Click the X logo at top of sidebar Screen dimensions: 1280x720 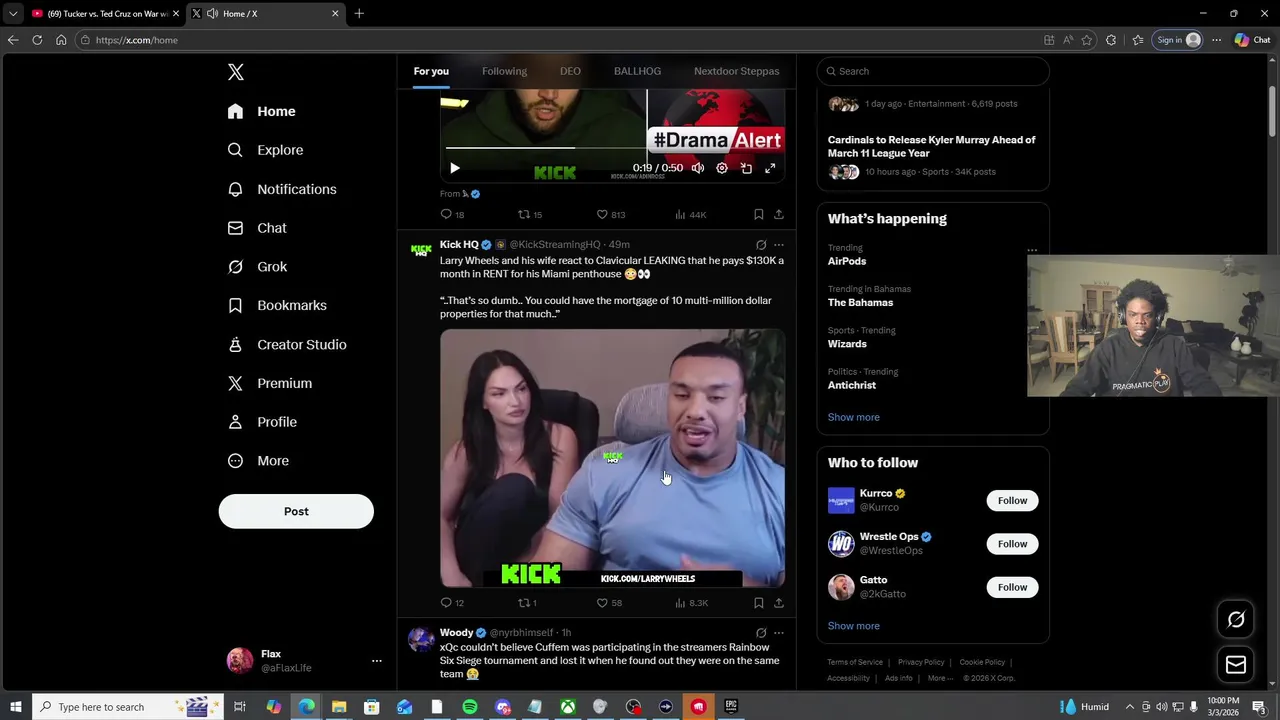coord(236,72)
